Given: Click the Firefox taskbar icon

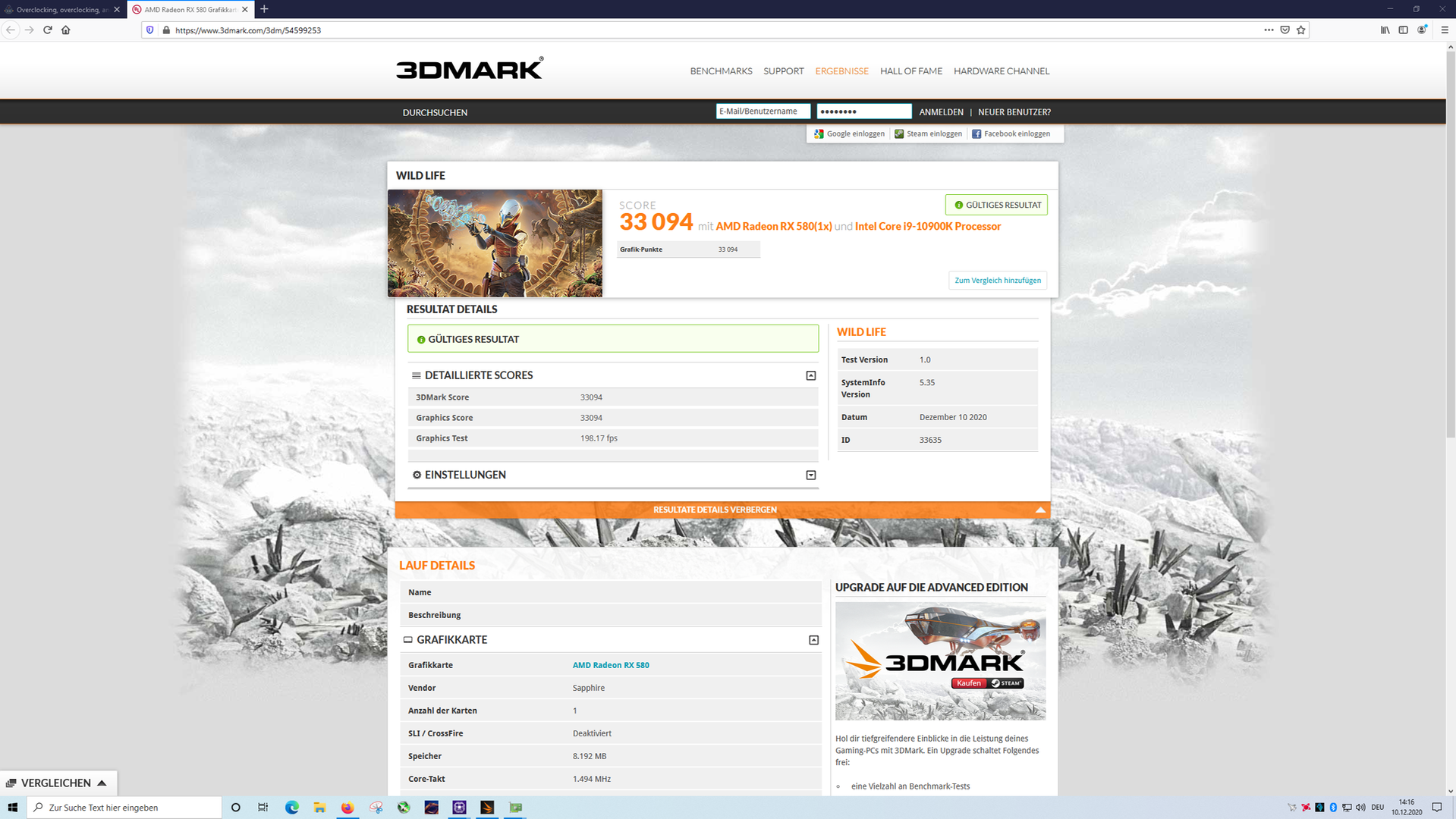Looking at the screenshot, I should click(347, 807).
